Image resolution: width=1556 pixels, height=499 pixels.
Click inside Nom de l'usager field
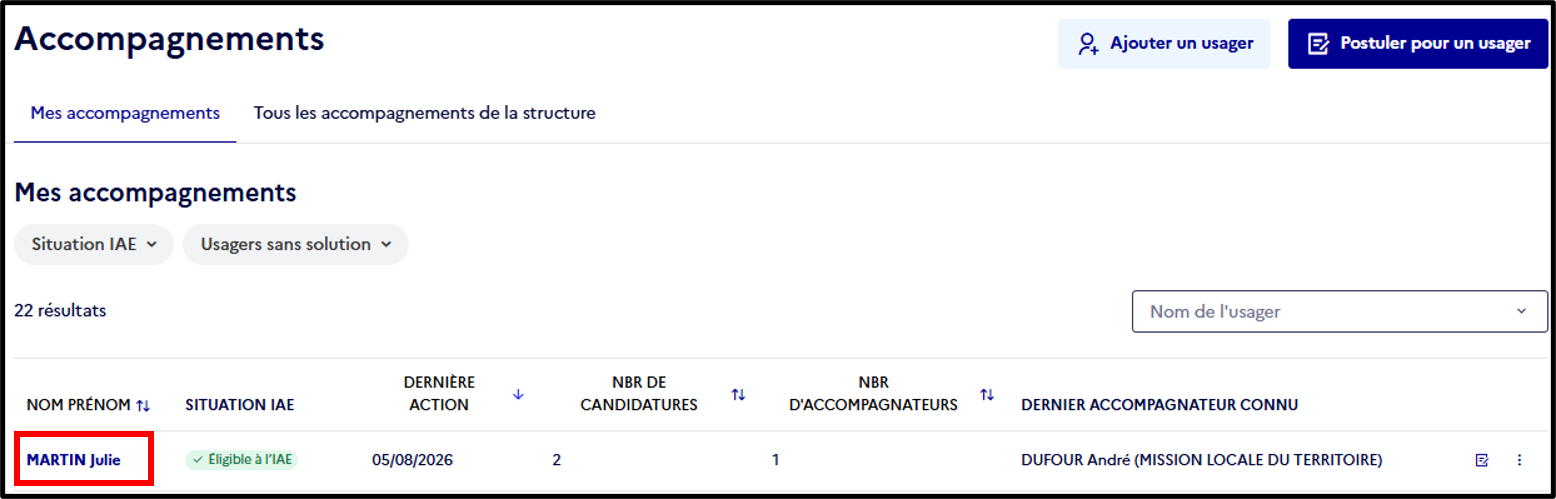click(1340, 311)
